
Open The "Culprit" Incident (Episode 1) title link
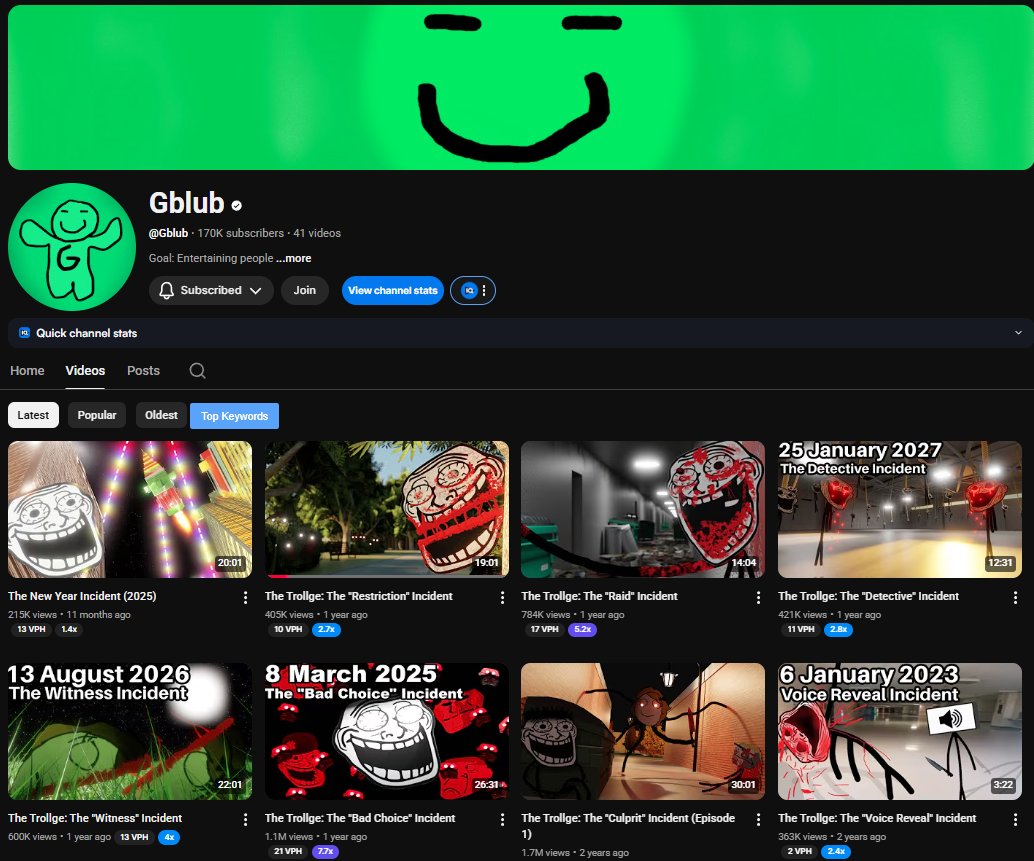click(628, 825)
